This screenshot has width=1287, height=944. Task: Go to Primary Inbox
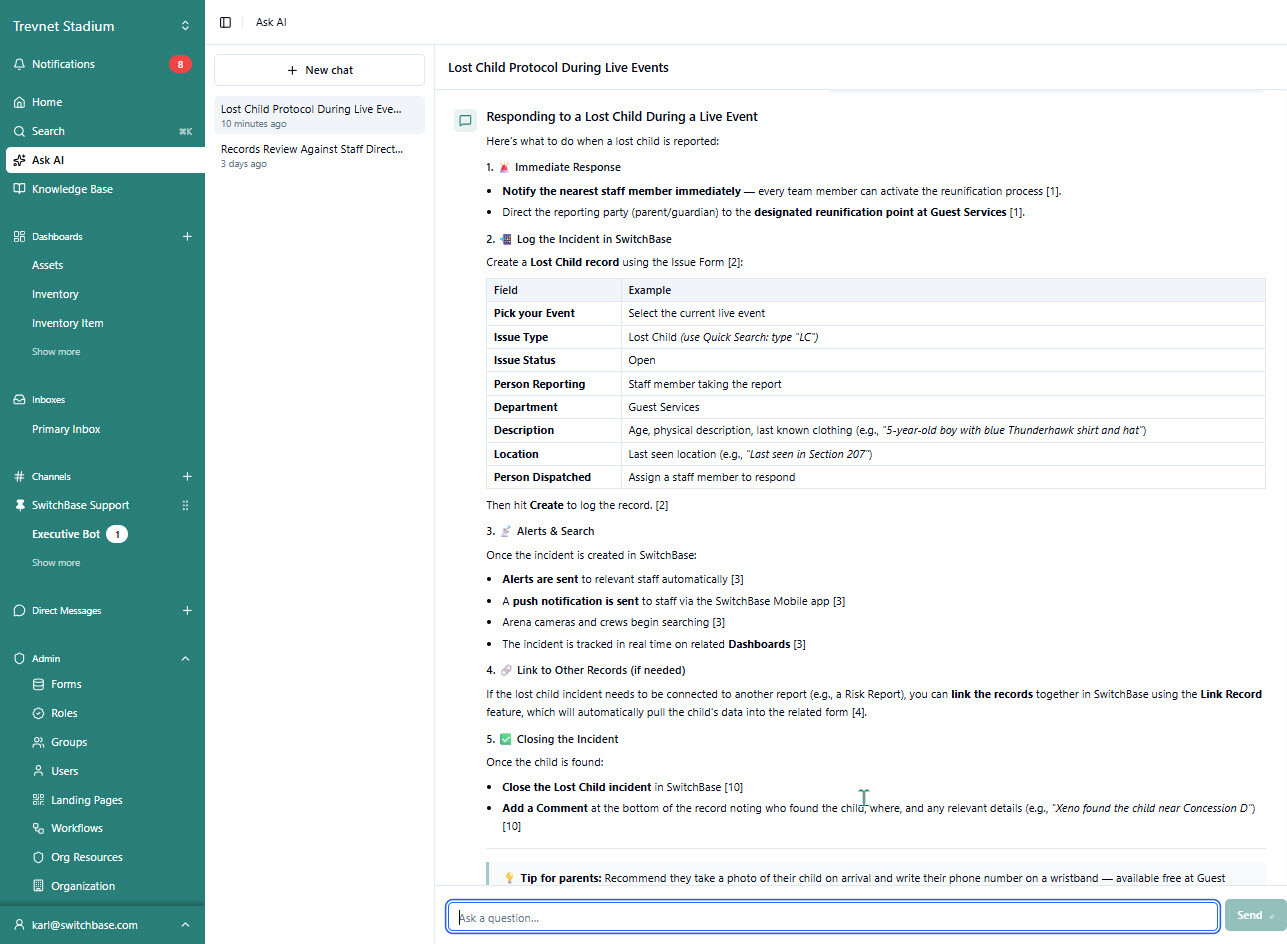click(x=66, y=429)
